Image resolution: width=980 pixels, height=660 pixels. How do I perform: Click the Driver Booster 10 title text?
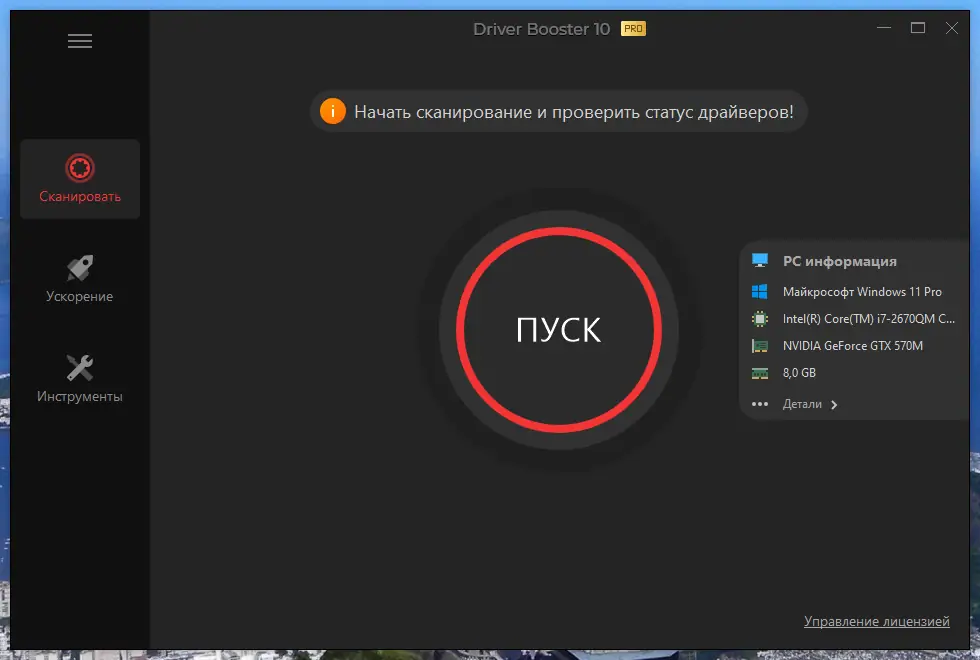pyautogui.click(x=541, y=29)
